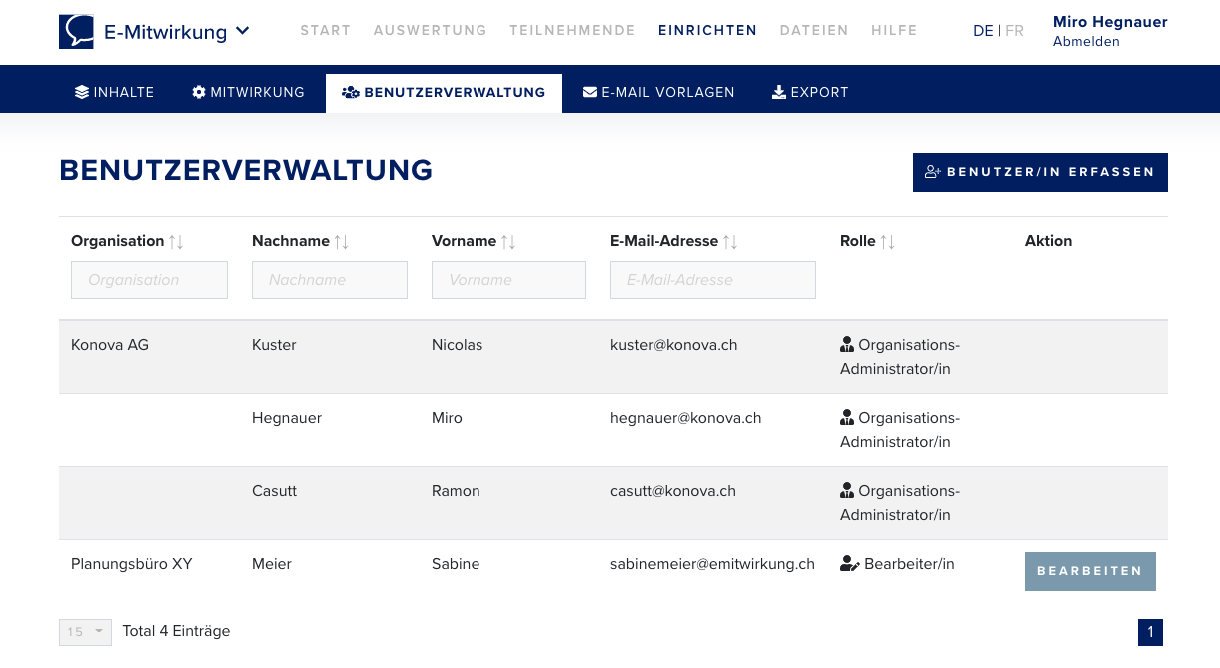Sort table by Vorname arrows
This screenshot has width=1220, height=668.
(x=509, y=242)
